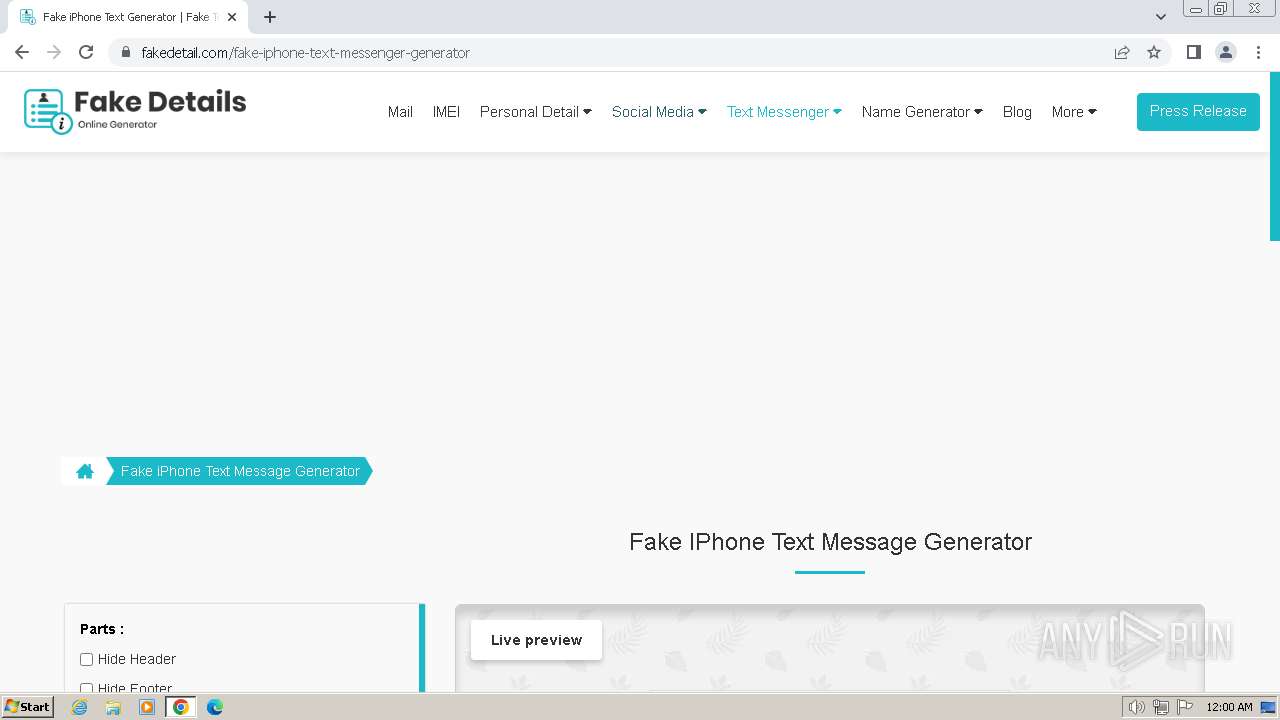Expand the More menu

[x=1074, y=112]
